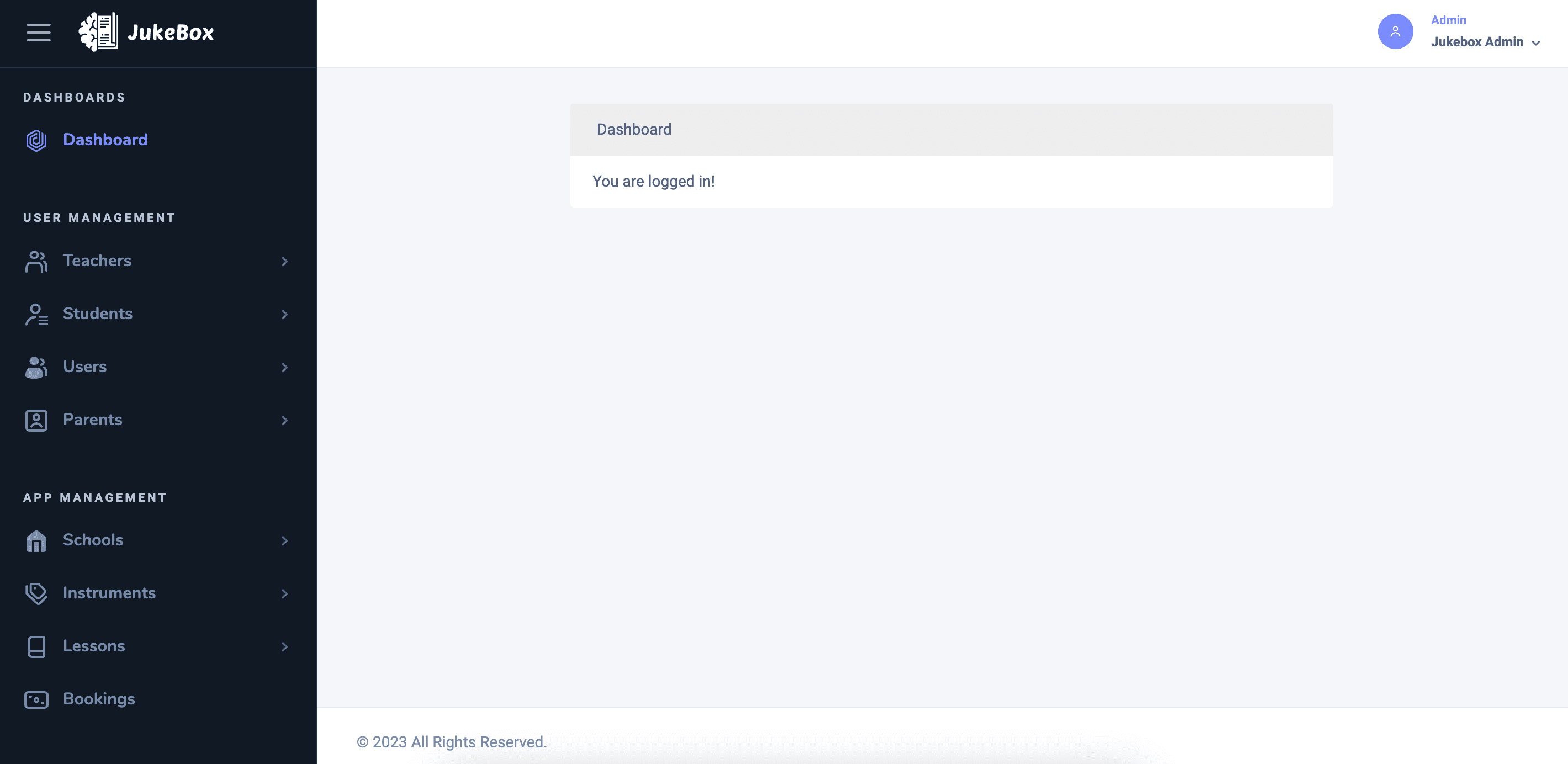This screenshot has width=1568, height=764.
Task: Toggle the hamburger sidebar menu
Action: click(x=38, y=32)
